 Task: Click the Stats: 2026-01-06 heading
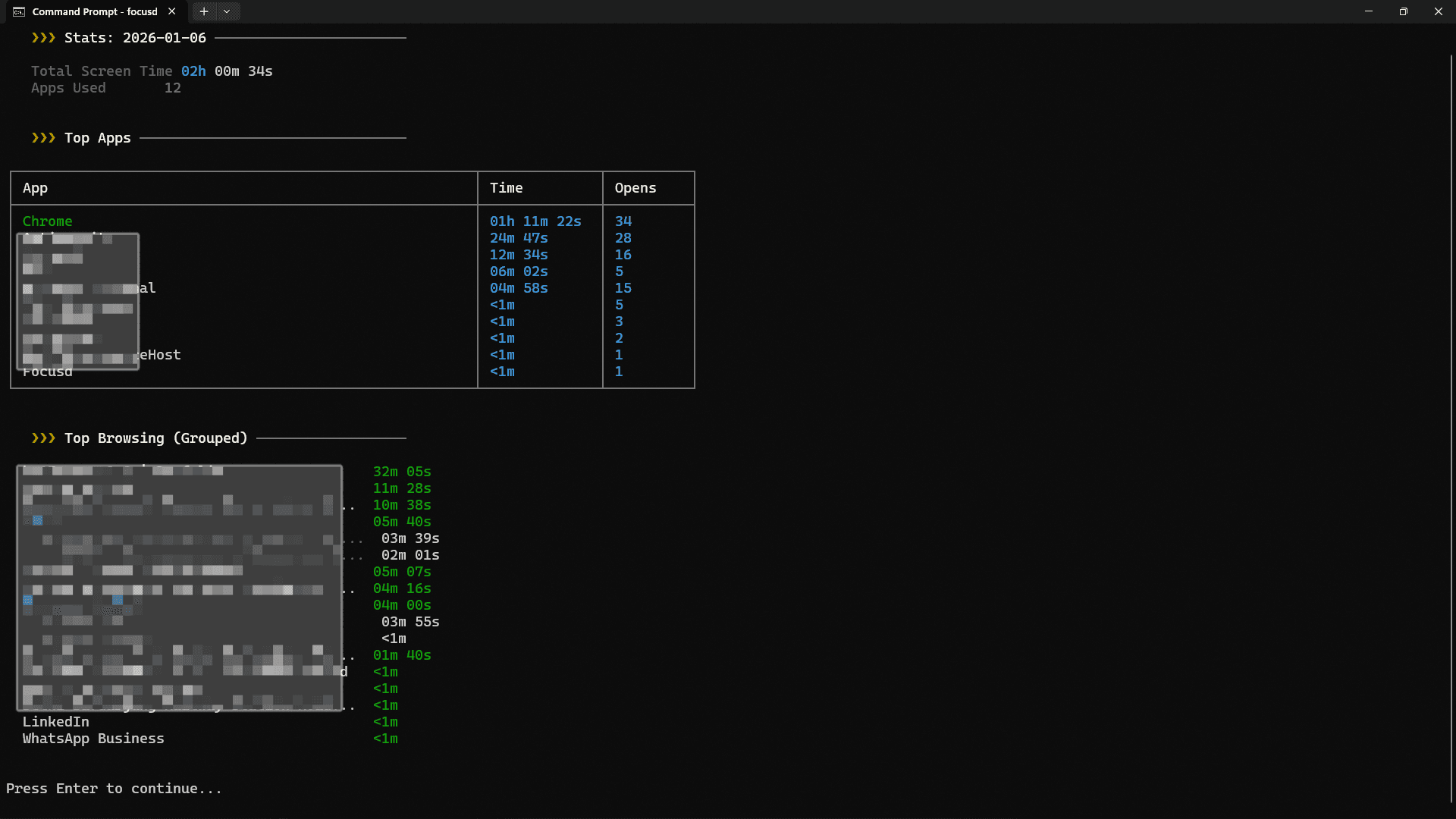click(x=135, y=38)
